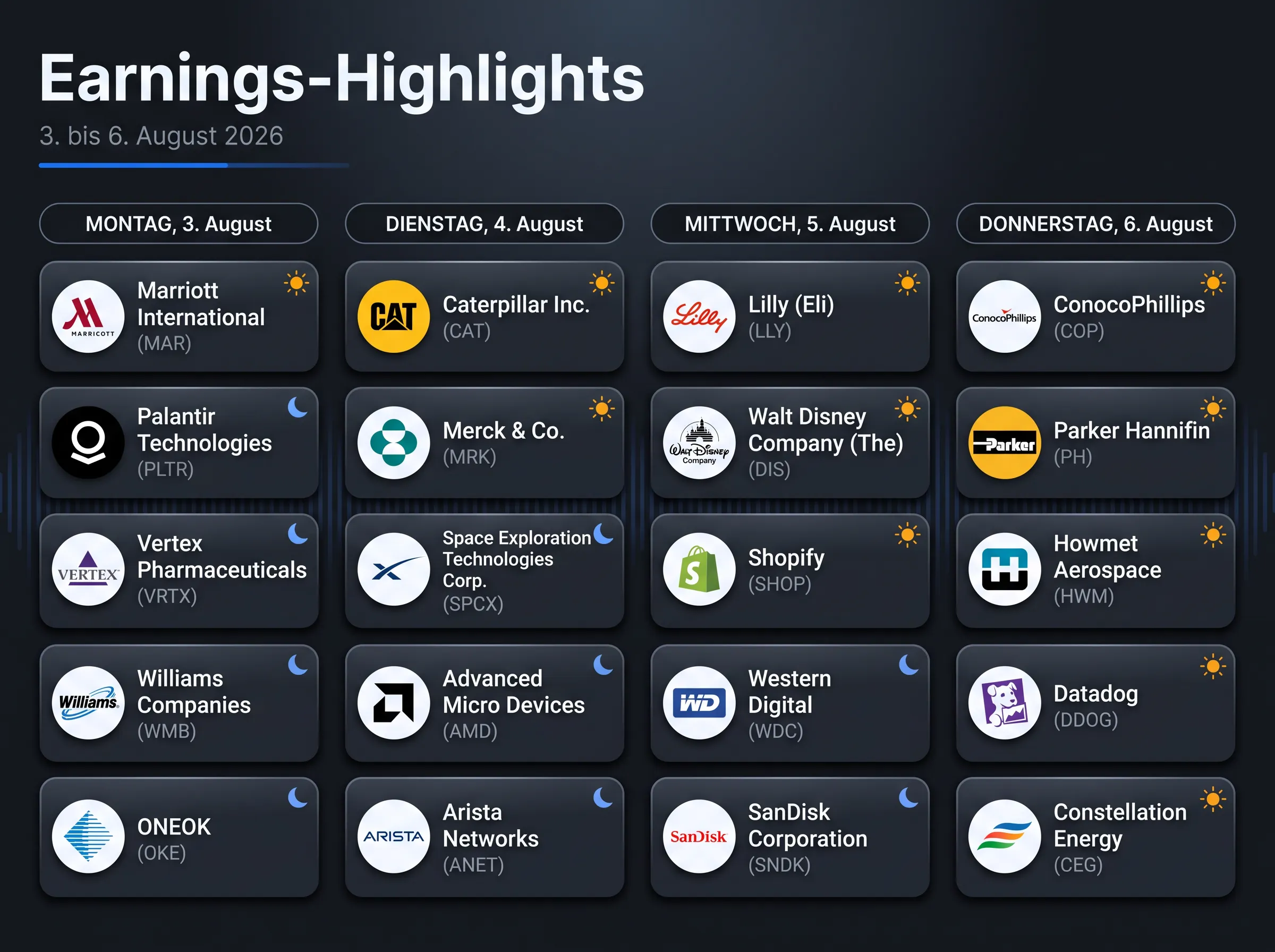Click the sun icon on the Lilly card

click(x=907, y=283)
